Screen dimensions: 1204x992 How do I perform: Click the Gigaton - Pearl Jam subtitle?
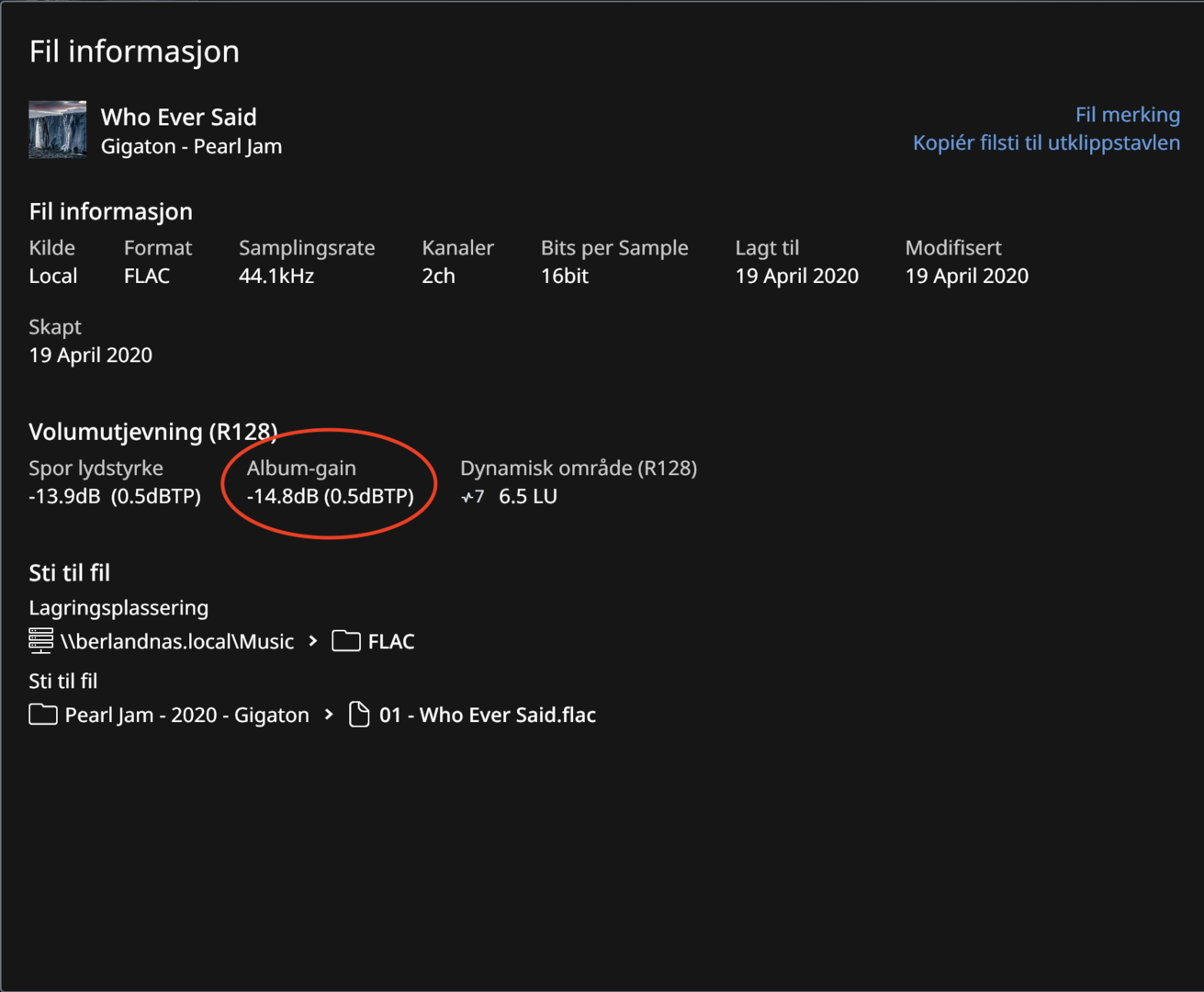pos(191,146)
